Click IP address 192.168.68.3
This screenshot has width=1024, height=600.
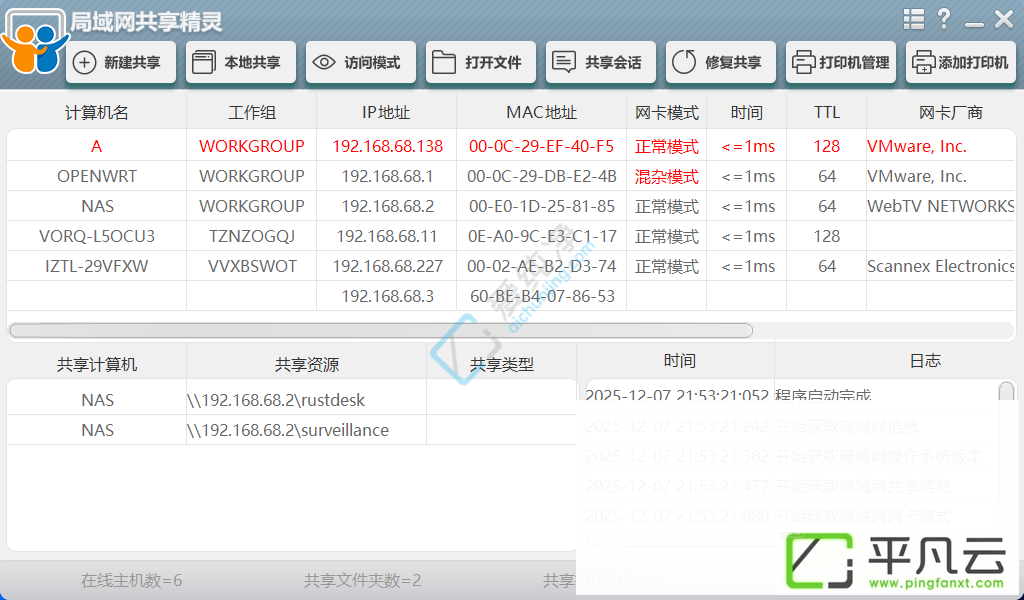387,296
